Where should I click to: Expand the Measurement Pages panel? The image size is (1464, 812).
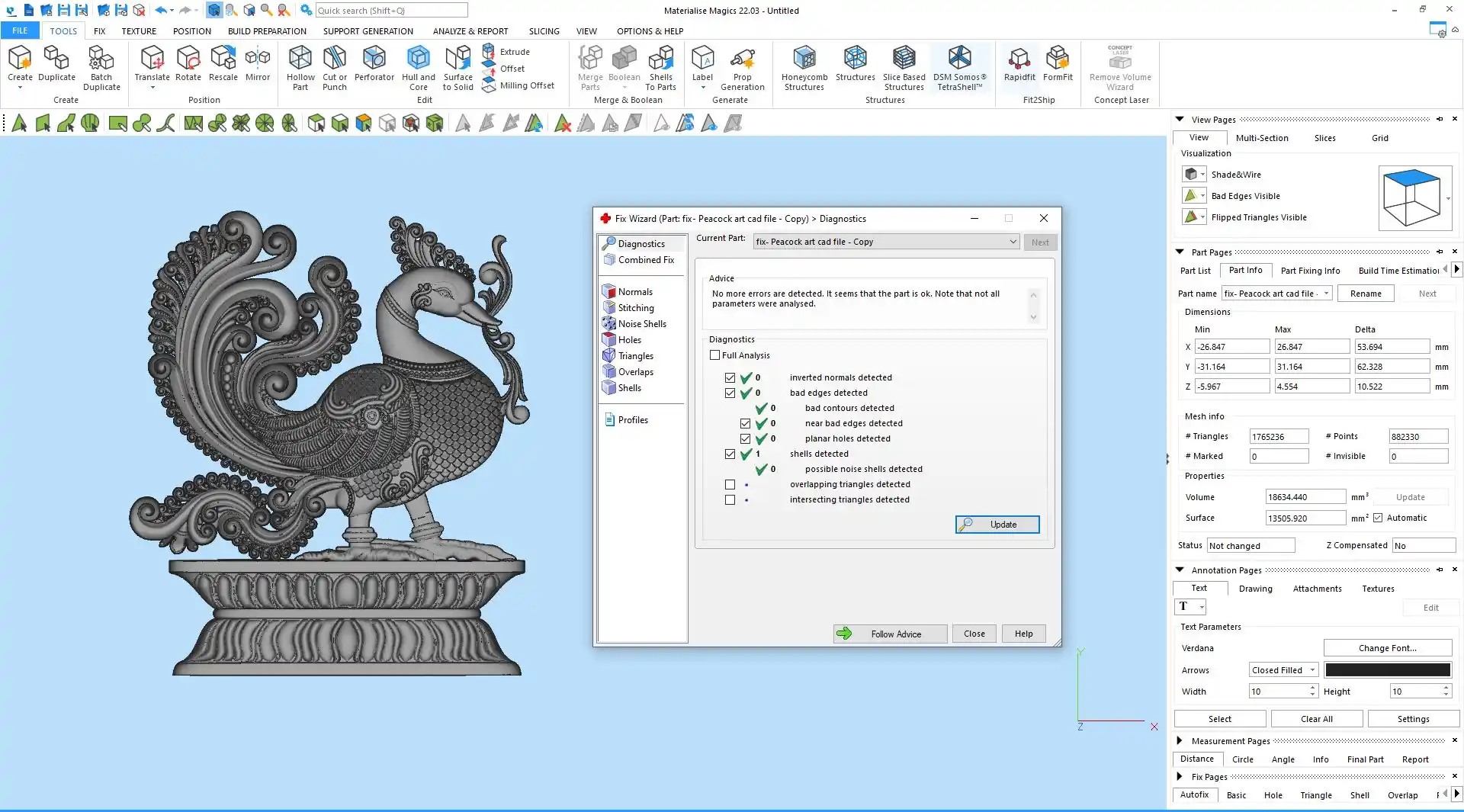point(1180,740)
